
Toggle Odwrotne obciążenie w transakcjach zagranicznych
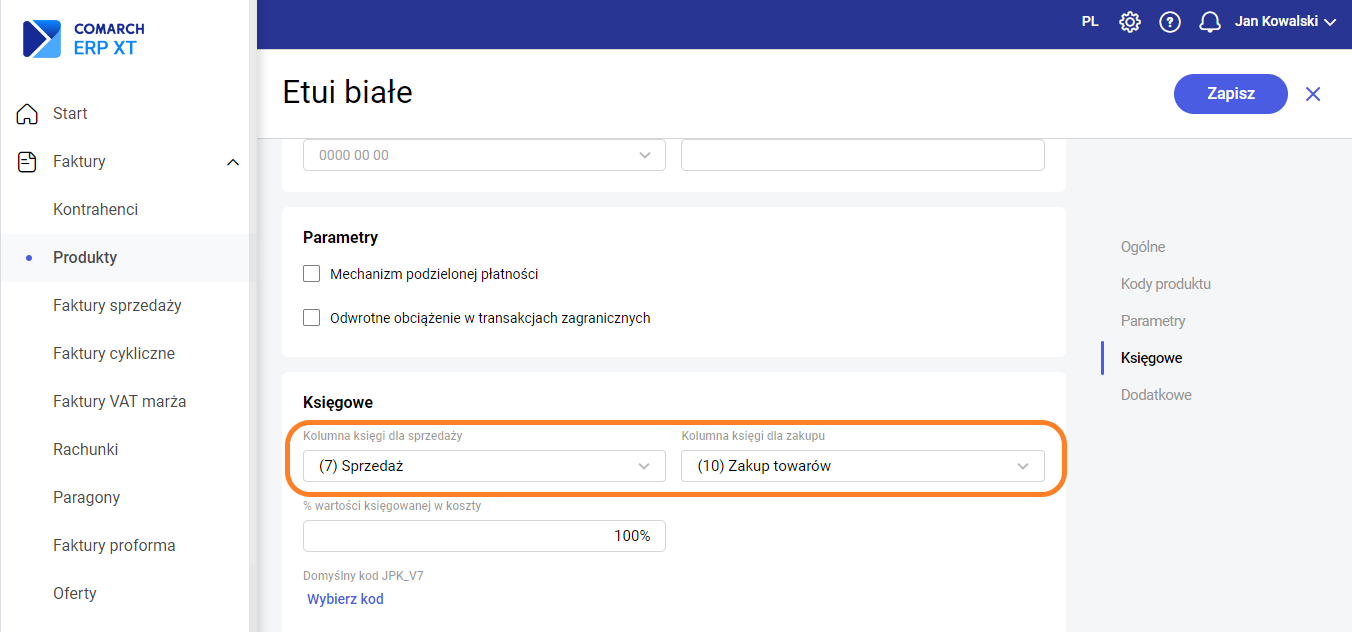(312, 318)
